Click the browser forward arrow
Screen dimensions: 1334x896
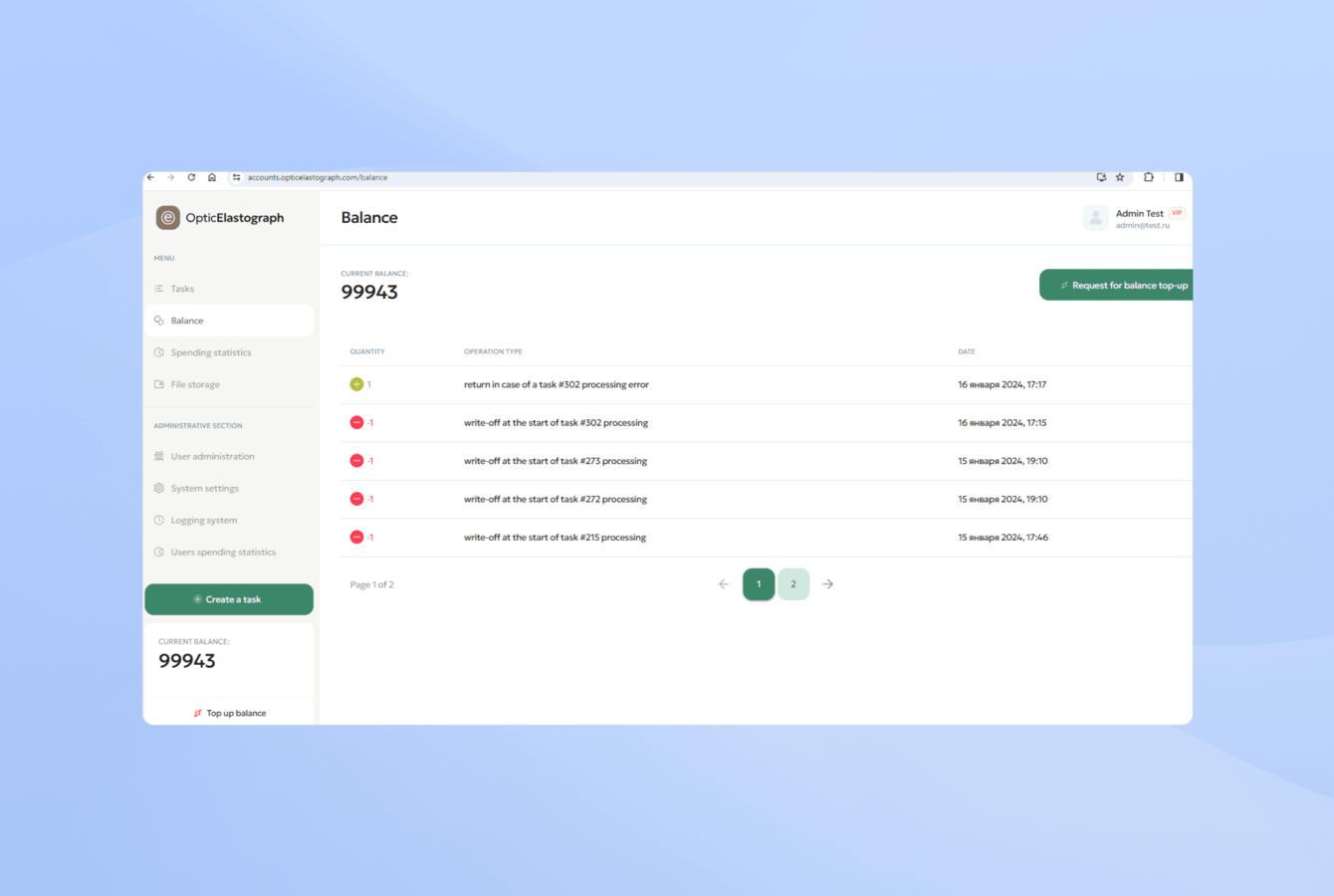[171, 177]
